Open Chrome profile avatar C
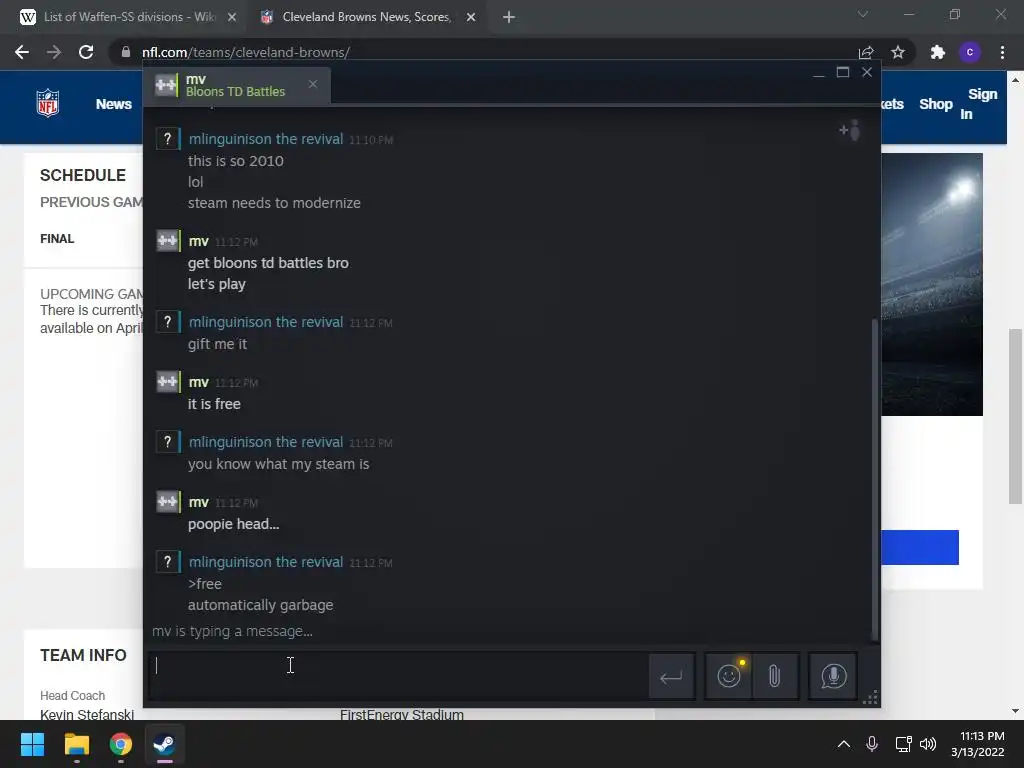The height and width of the screenshot is (768, 1024). coord(970,52)
